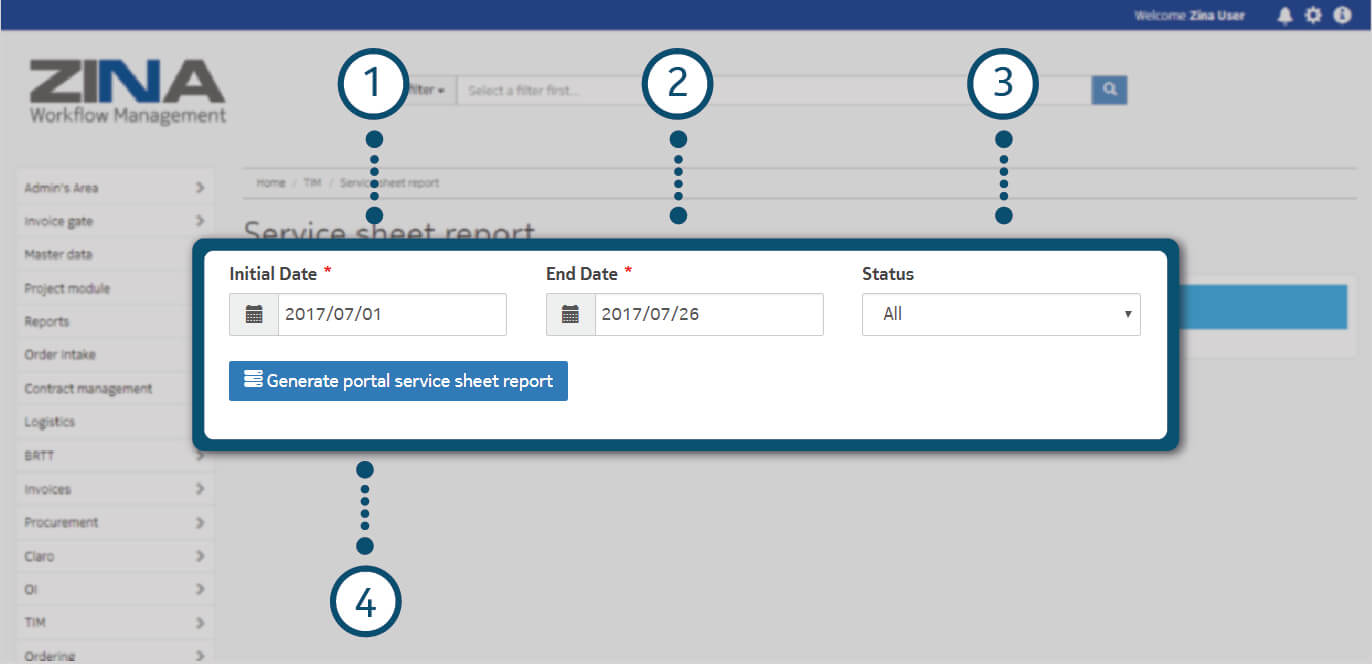1372x664 pixels.
Task: Go to Home breadcrumb link
Action: coord(270,183)
